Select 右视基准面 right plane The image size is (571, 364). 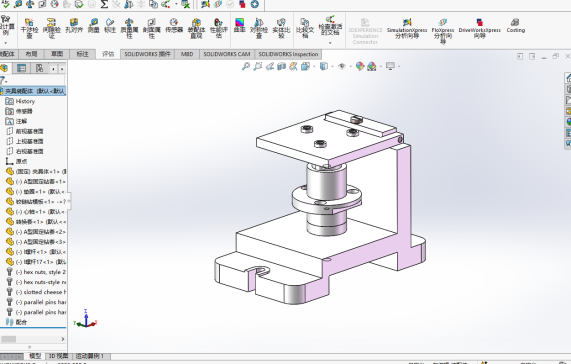point(25,151)
